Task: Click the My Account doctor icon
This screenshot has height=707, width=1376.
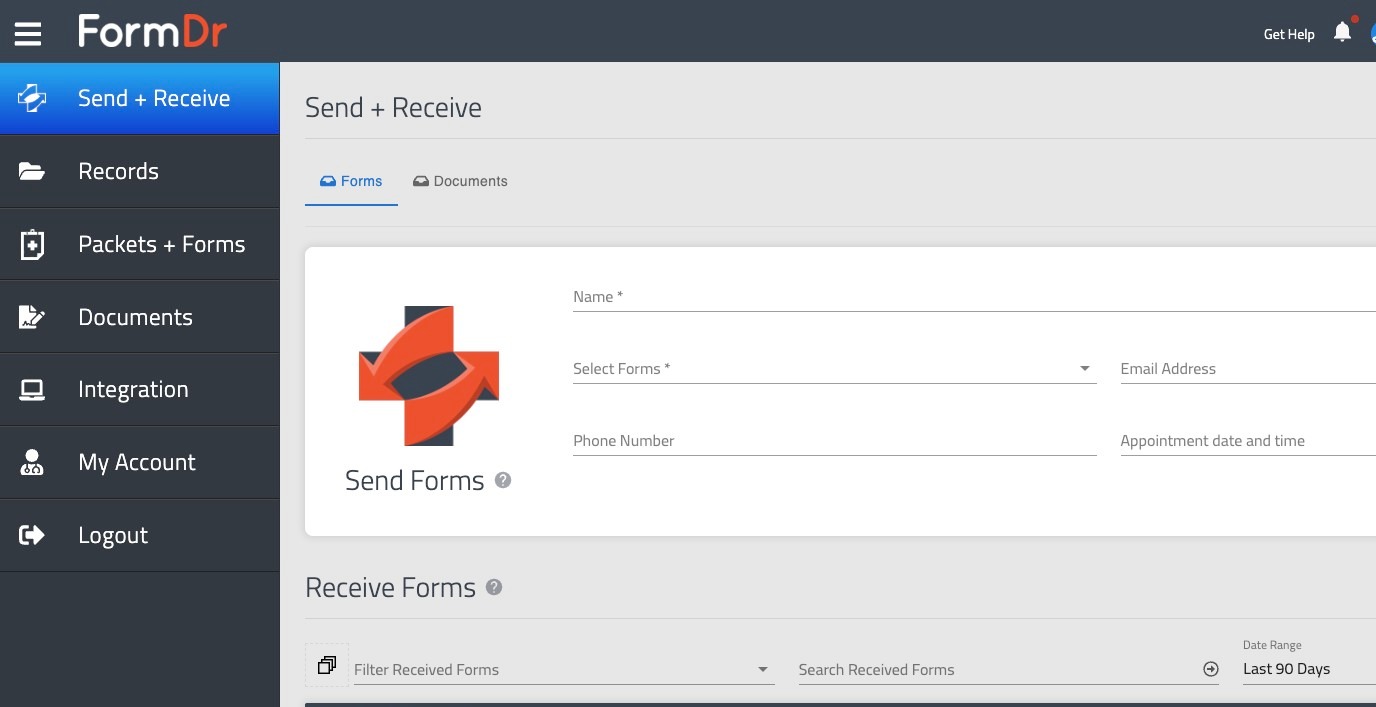Action: click(32, 462)
